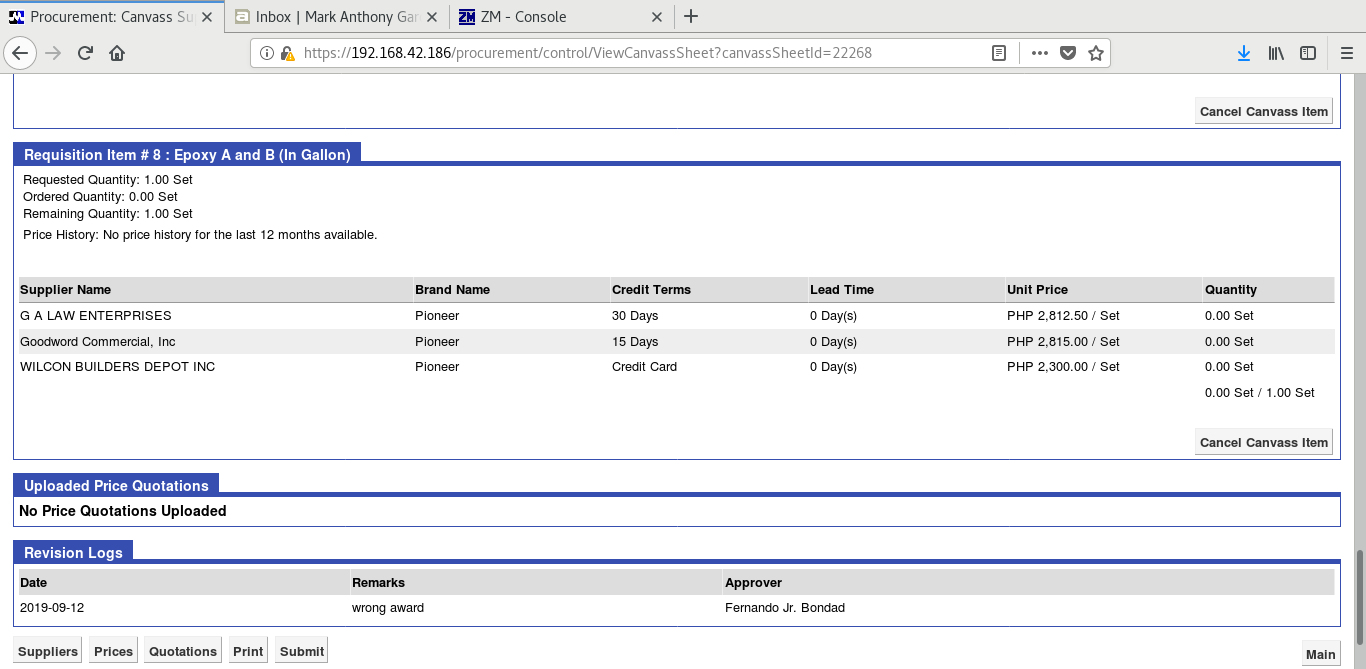Go to Main page button
Viewport: 1366px width, 669px height.
tap(1320, 654)
